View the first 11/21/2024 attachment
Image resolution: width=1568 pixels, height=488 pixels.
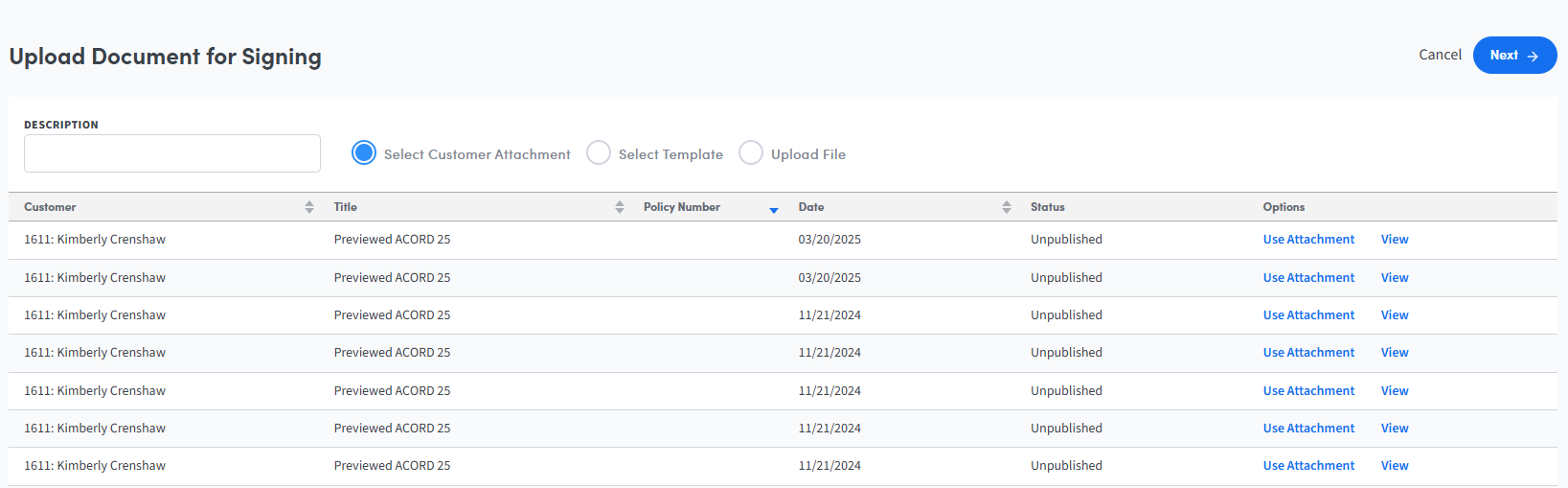(1395, 315)
